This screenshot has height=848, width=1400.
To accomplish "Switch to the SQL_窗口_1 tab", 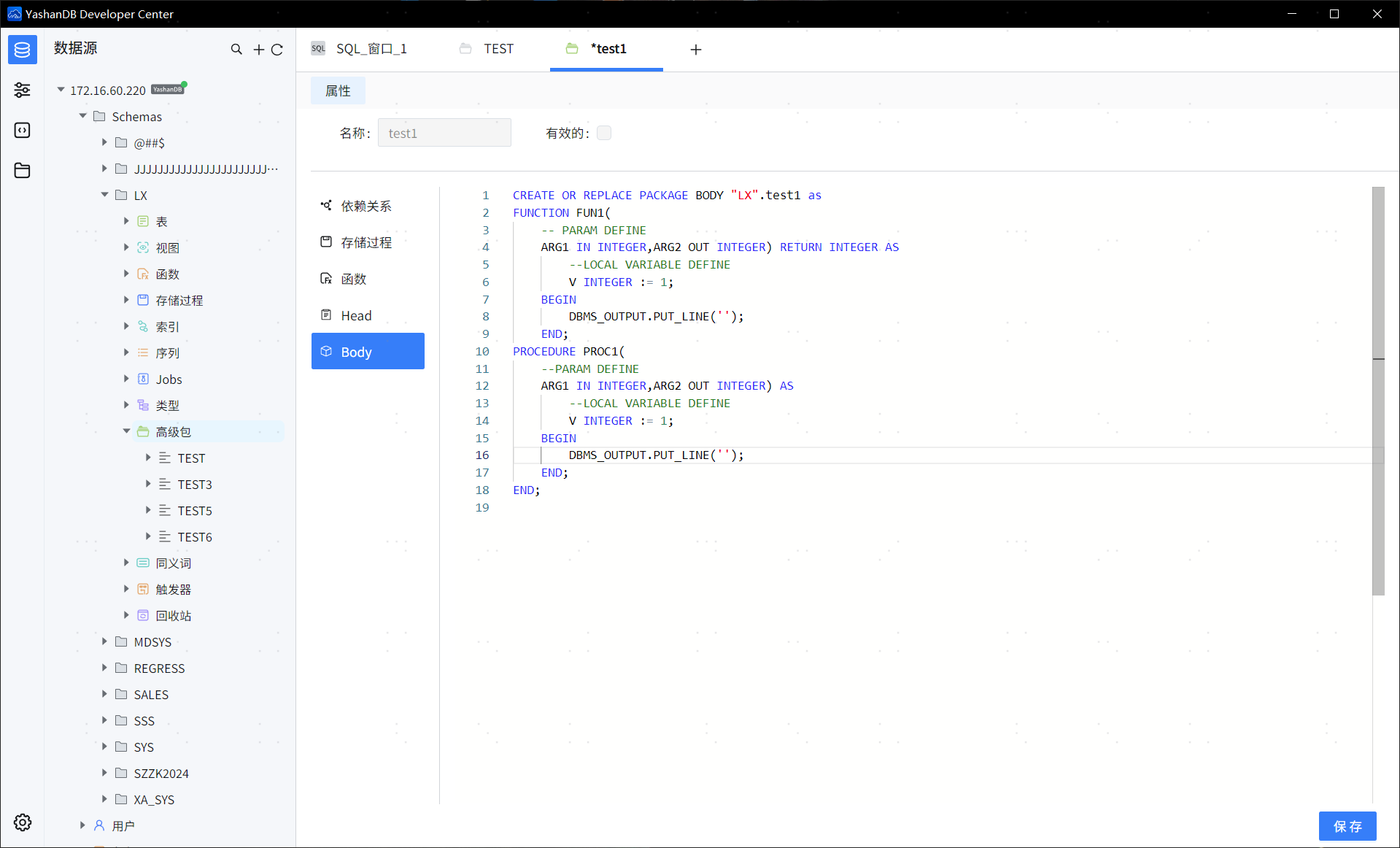I will pos(371,48).
